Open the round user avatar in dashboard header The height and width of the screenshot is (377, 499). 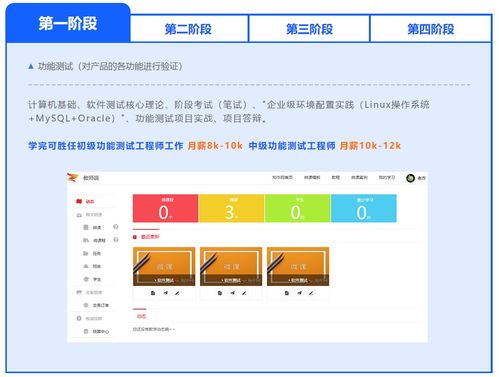(x=410, y=178)
